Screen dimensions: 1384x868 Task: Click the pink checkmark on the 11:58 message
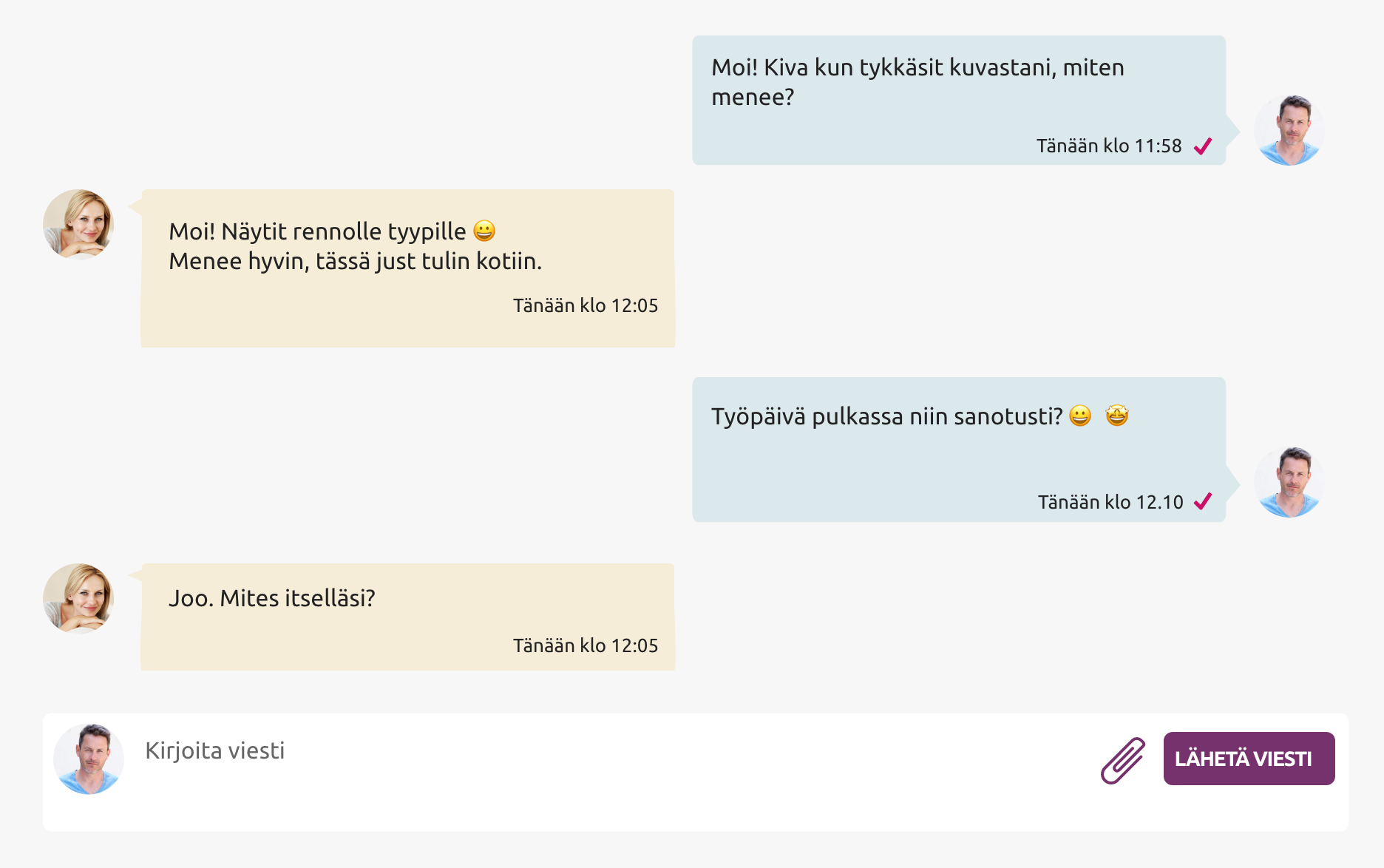(x=1203, y=146)
